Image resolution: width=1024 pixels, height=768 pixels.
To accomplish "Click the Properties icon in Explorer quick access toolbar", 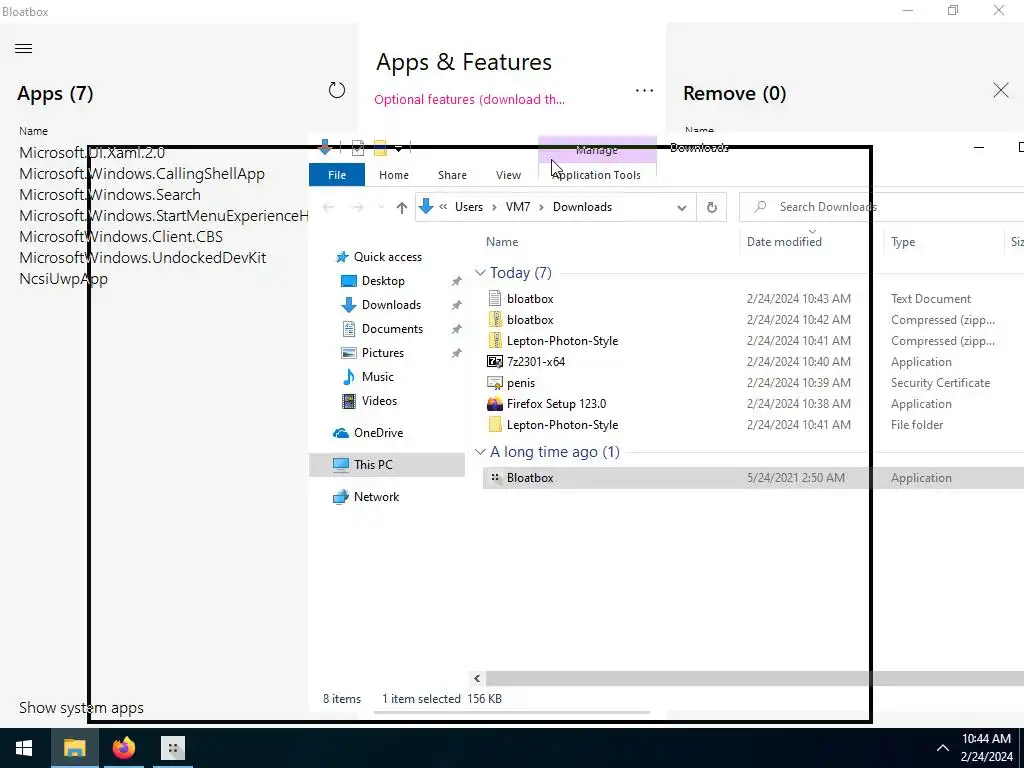I will point(358,148).
